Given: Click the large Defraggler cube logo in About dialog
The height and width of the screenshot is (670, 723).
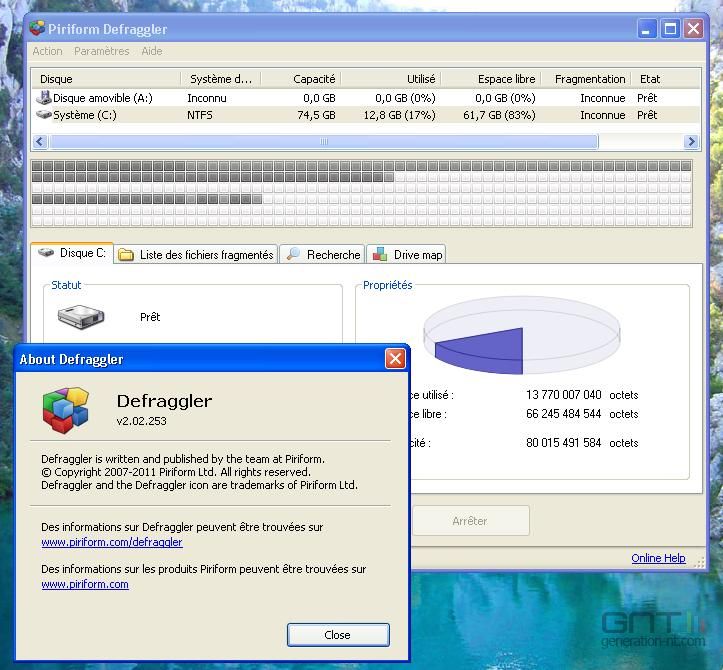Looking at the screenshot, I should click(65, 410).
